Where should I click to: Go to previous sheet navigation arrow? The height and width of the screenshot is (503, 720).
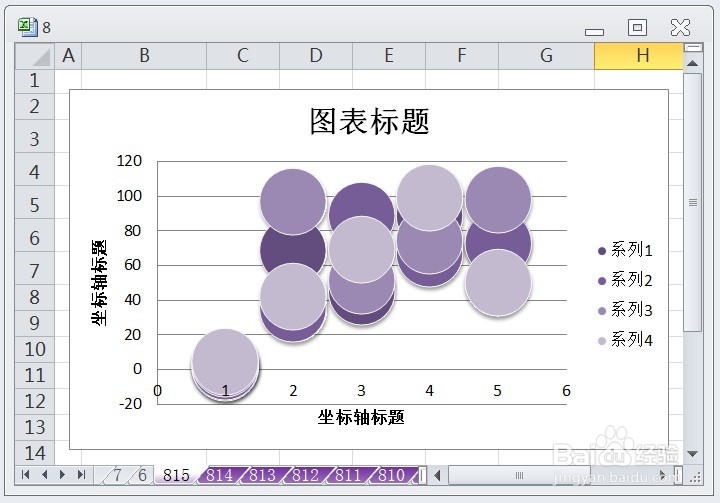click(x=45, y=475)
